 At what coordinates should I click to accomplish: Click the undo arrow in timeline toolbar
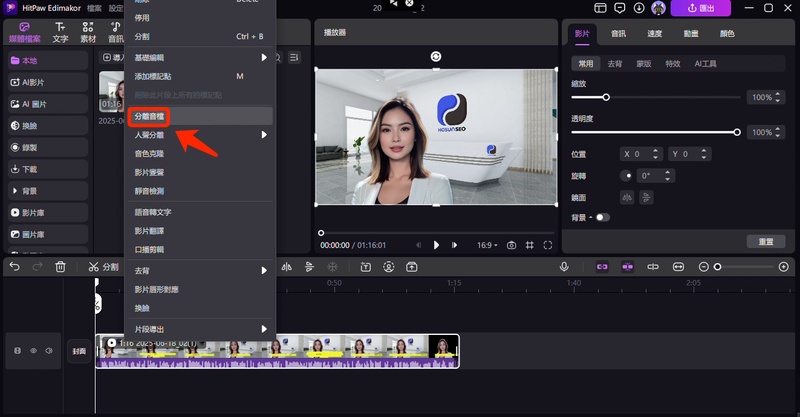pyautogui.click(x=13, y=267)
